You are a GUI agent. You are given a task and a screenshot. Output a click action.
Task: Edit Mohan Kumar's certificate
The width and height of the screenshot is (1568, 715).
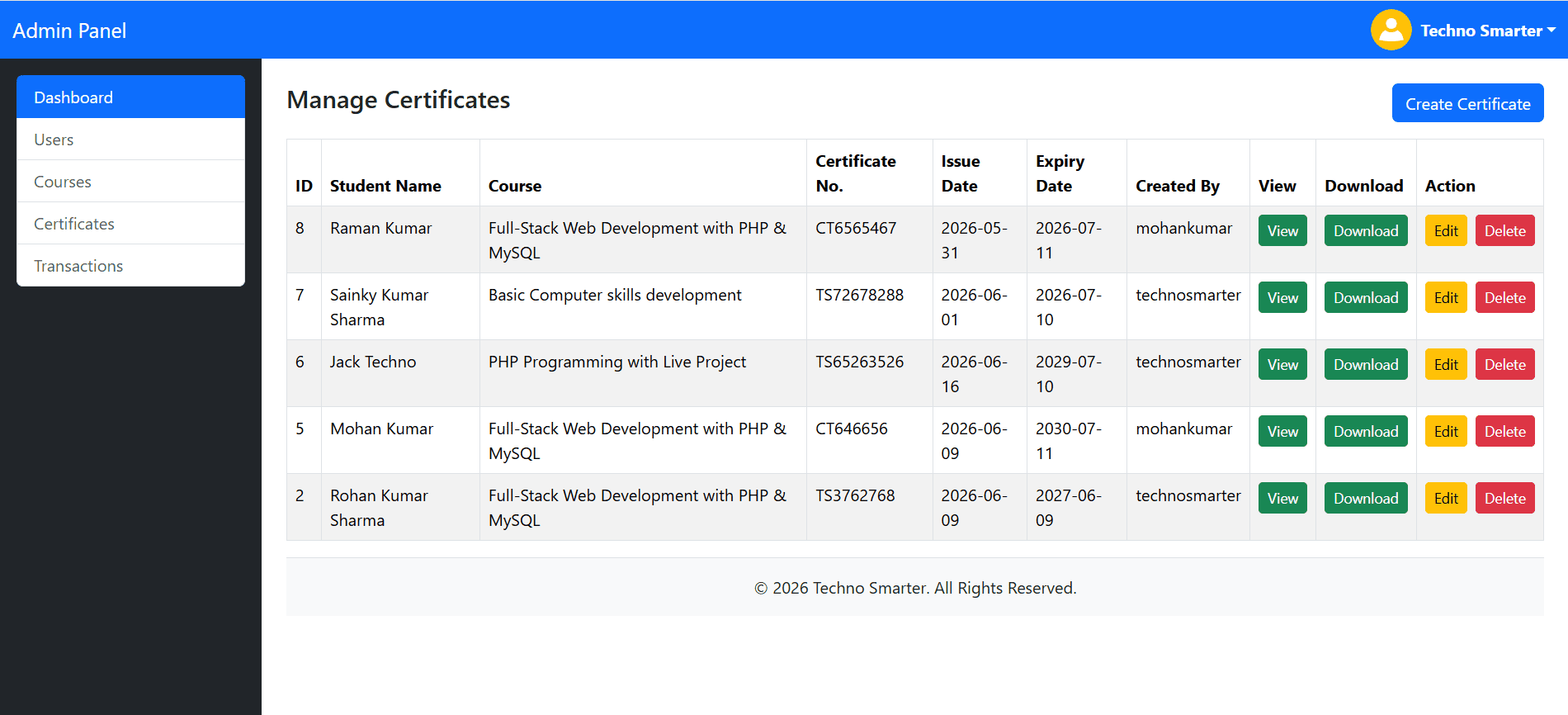click(1446, 432)
